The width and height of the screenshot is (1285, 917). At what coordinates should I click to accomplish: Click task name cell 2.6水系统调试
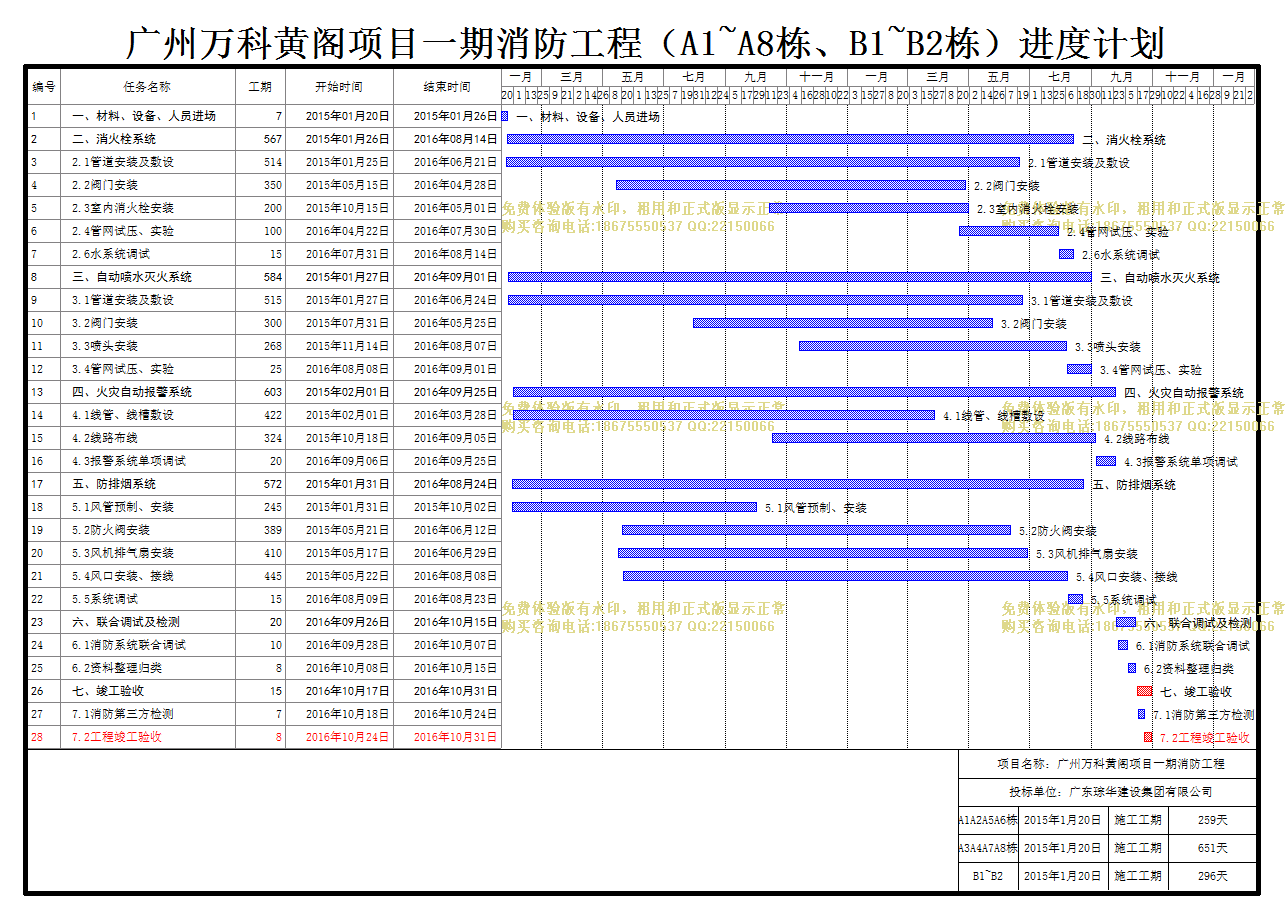[148, 254]
